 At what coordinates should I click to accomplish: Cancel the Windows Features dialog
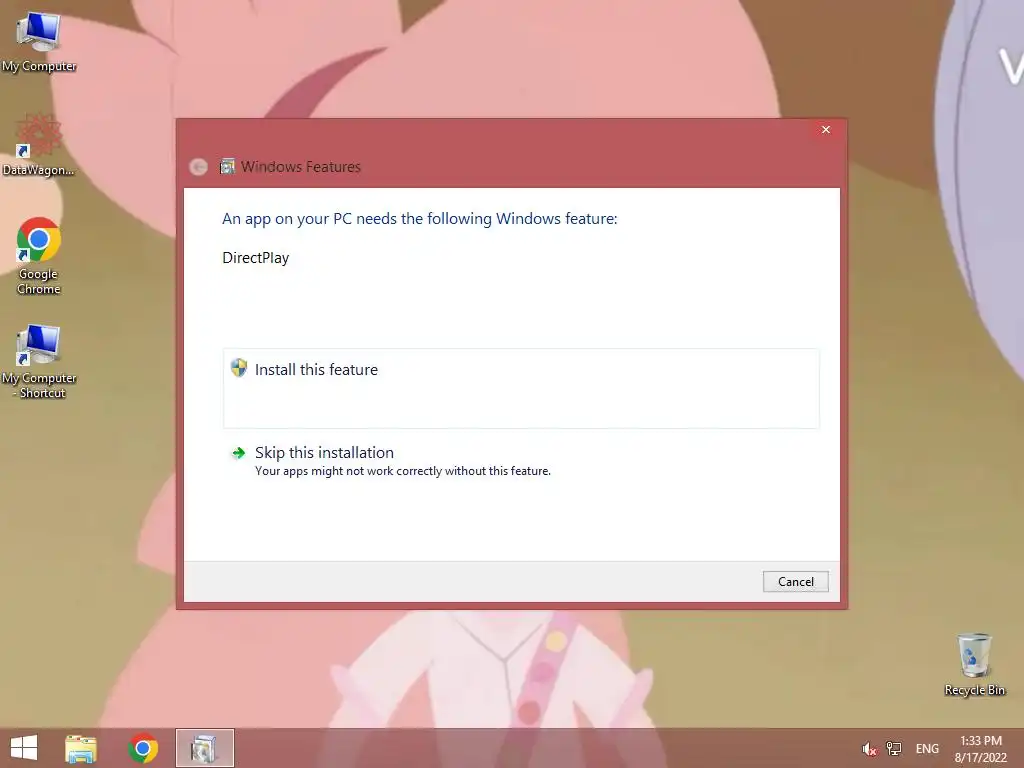(x=795, y=582)
